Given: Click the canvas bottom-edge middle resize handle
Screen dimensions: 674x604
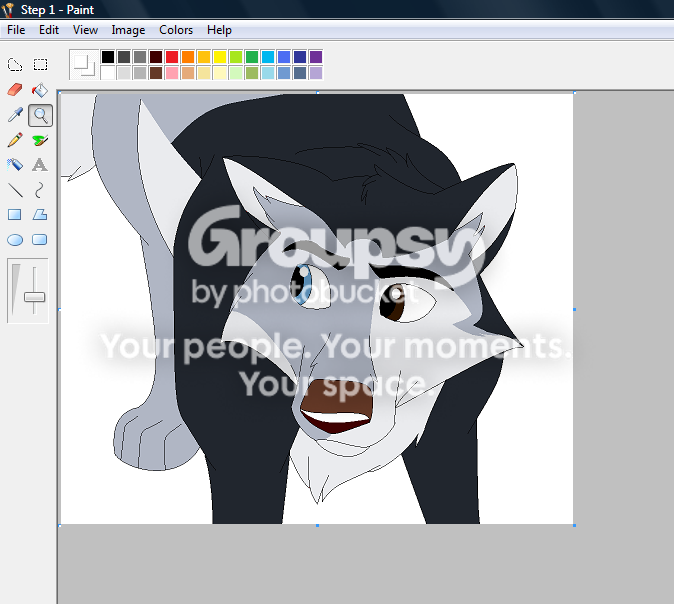Looking at the screenshot, I should point(317,525).
